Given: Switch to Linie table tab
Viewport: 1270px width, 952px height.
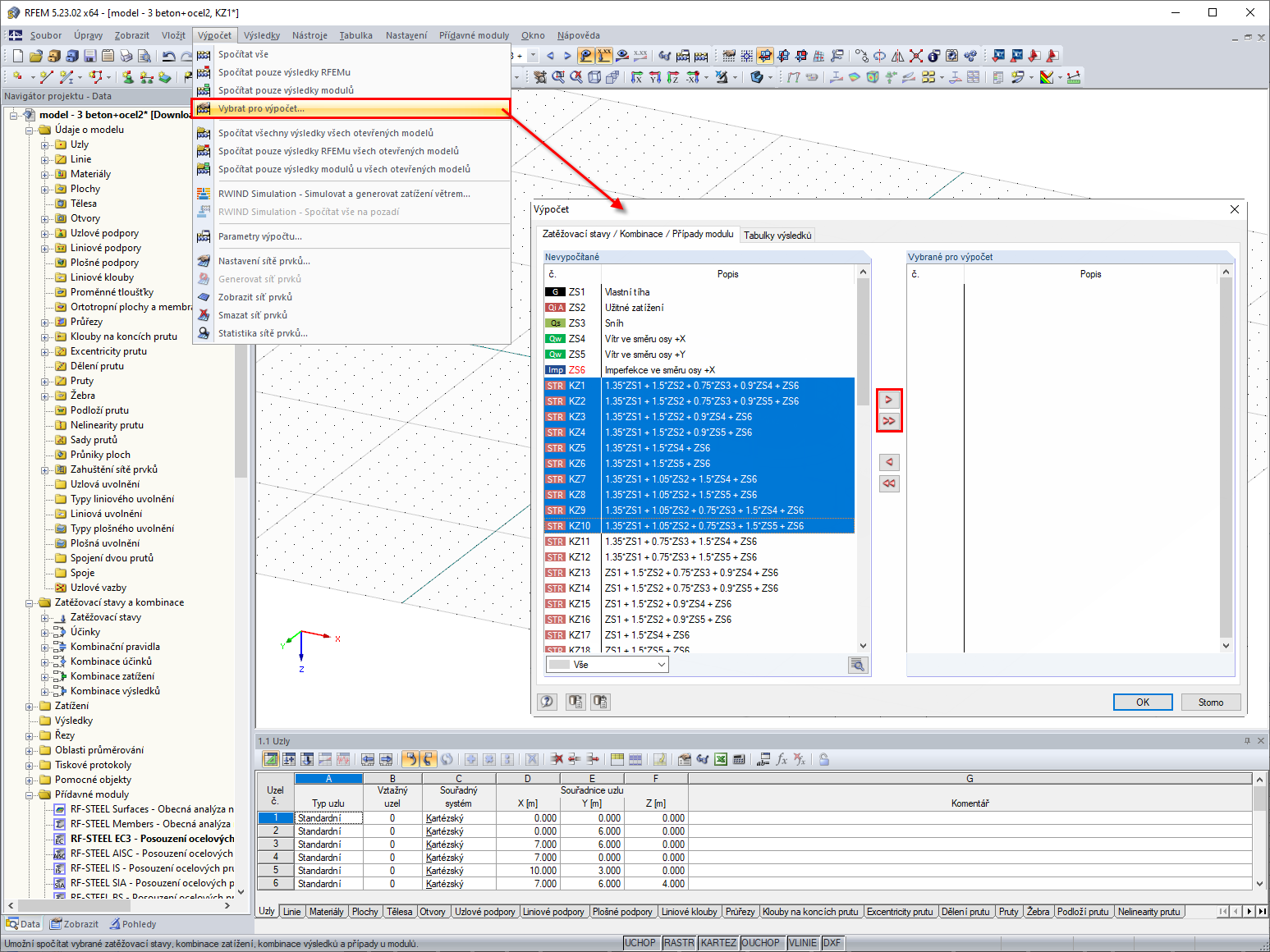Looking at the screenshot, I should pyautogui.click(x=292, y=912).
